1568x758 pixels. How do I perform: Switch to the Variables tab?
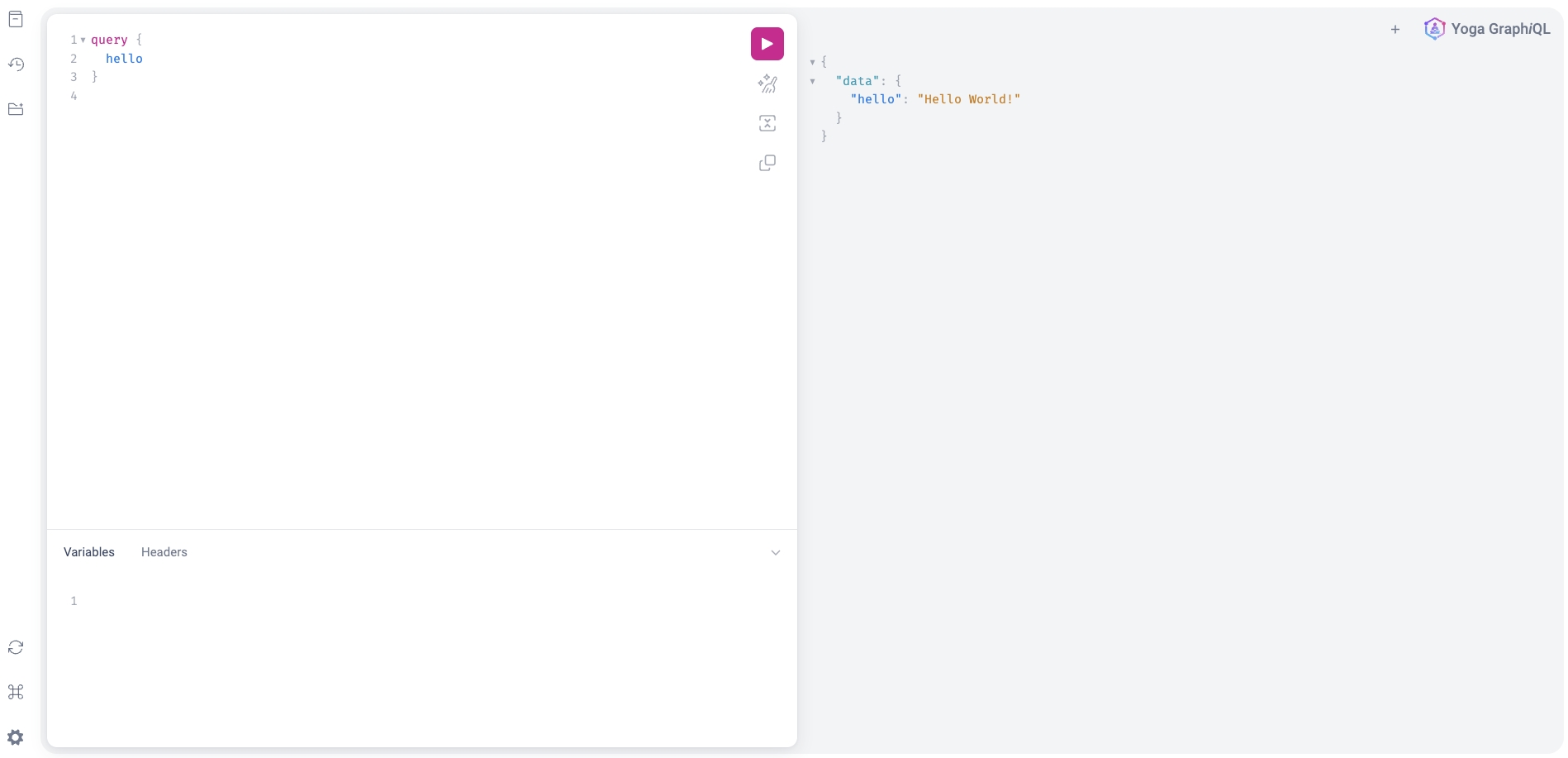pyautogui.click(x=89, y=552)
